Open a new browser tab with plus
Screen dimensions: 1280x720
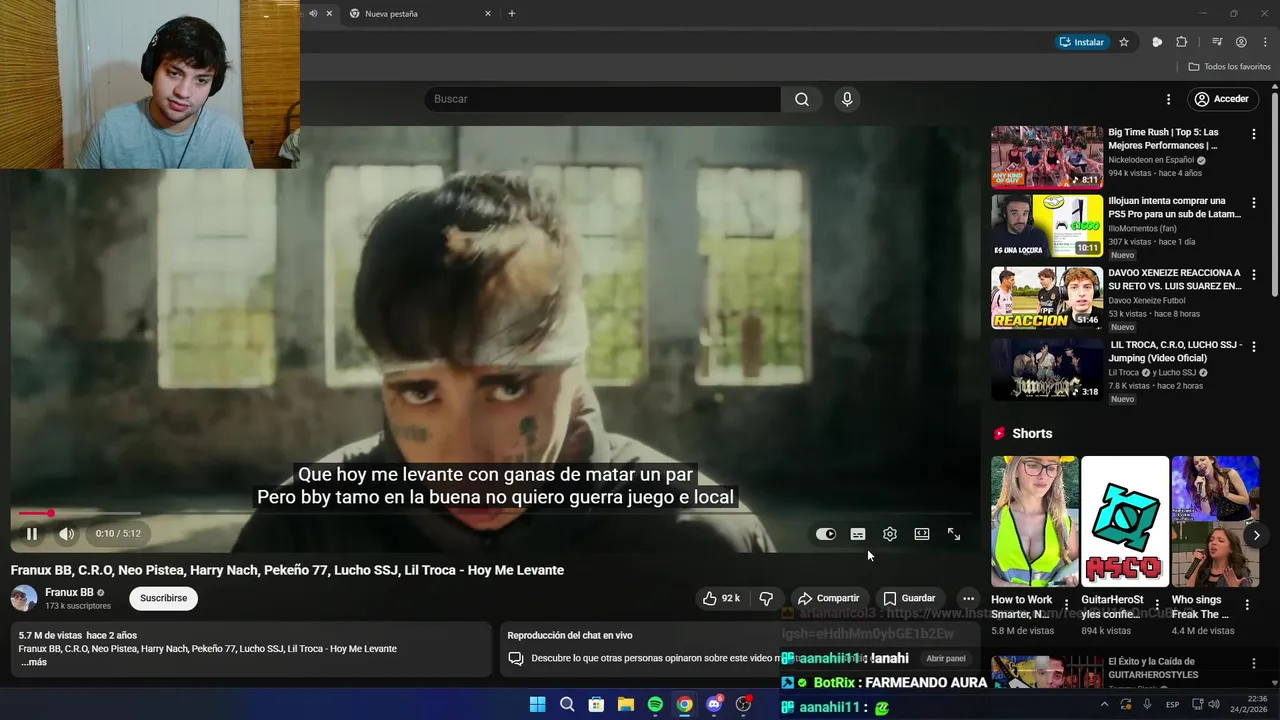click(x=512, y=14)
